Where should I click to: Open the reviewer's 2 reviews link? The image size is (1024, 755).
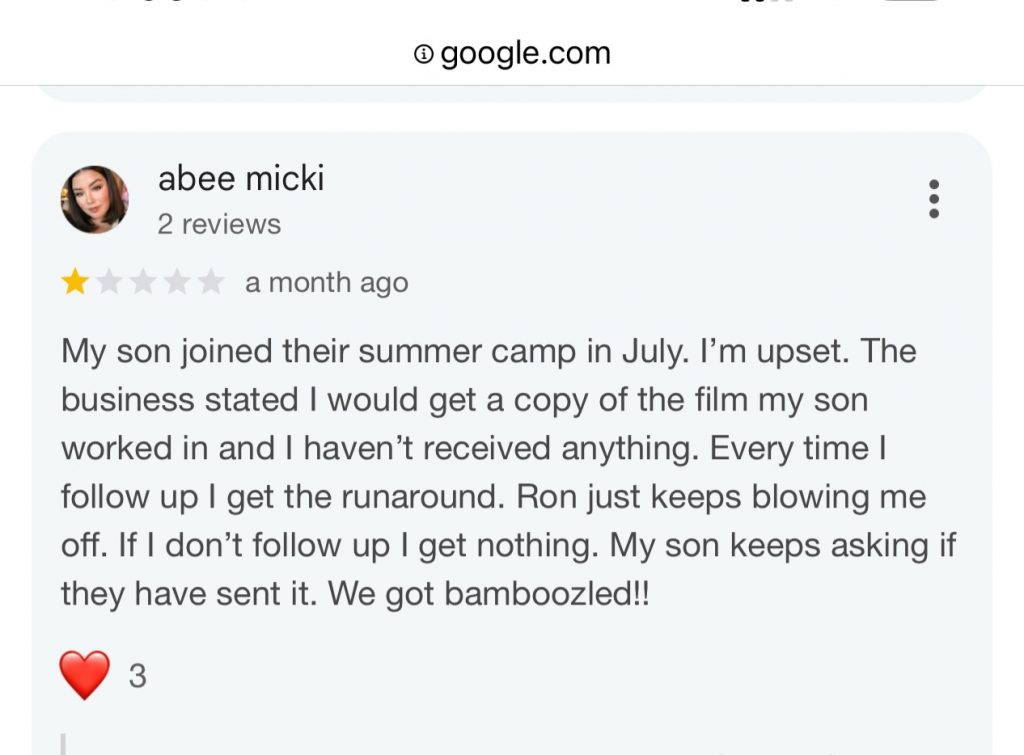219,224
